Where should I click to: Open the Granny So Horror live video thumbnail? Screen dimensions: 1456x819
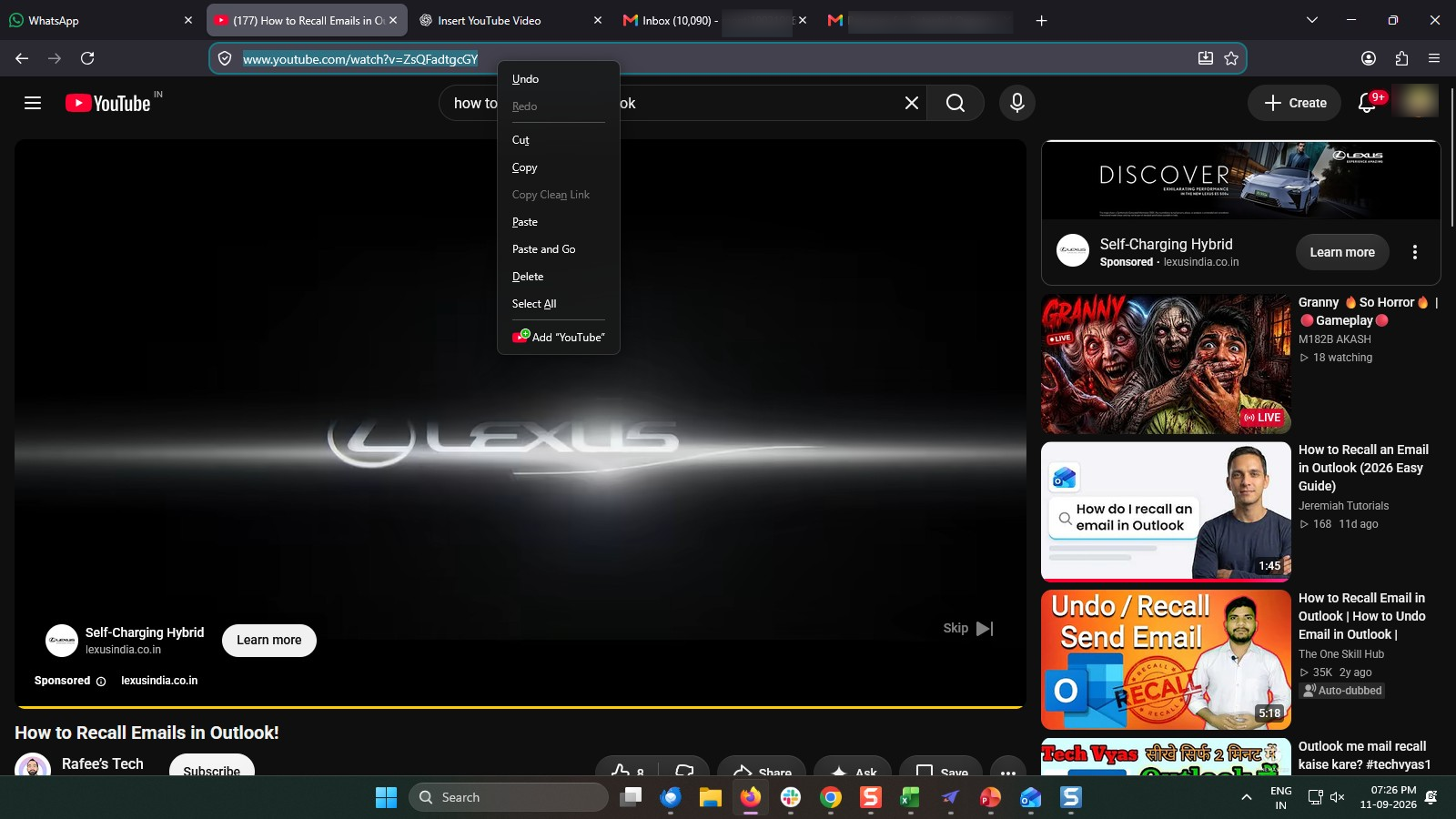pyautogui.click(x=1166, y=364)
